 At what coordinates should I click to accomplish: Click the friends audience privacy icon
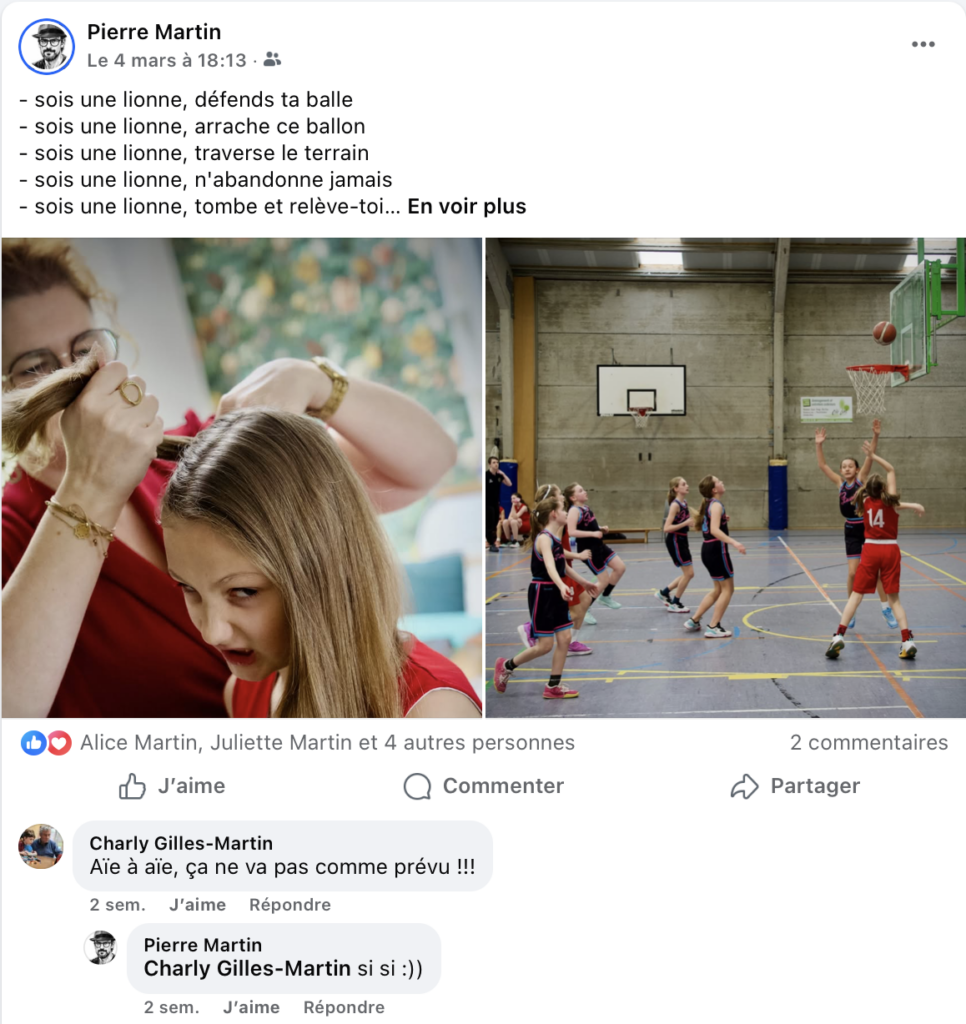tap(272, 60)
